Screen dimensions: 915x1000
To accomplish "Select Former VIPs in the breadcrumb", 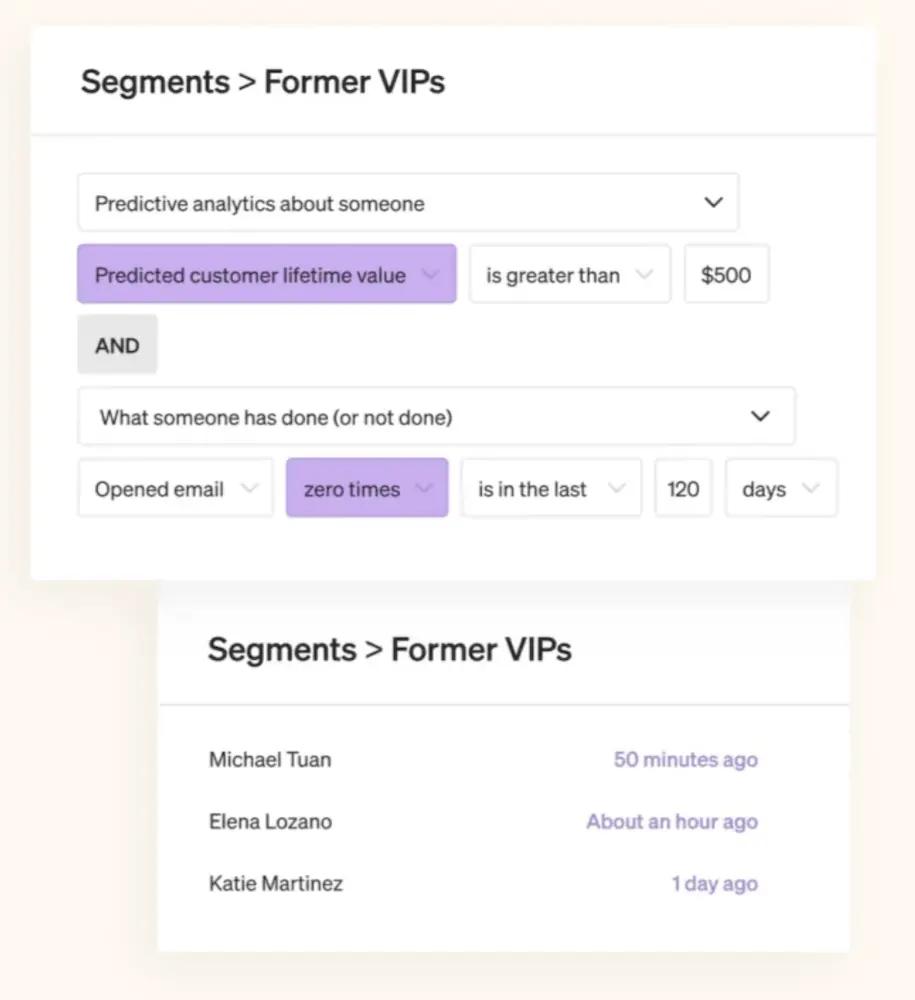I will coord(354,82).
